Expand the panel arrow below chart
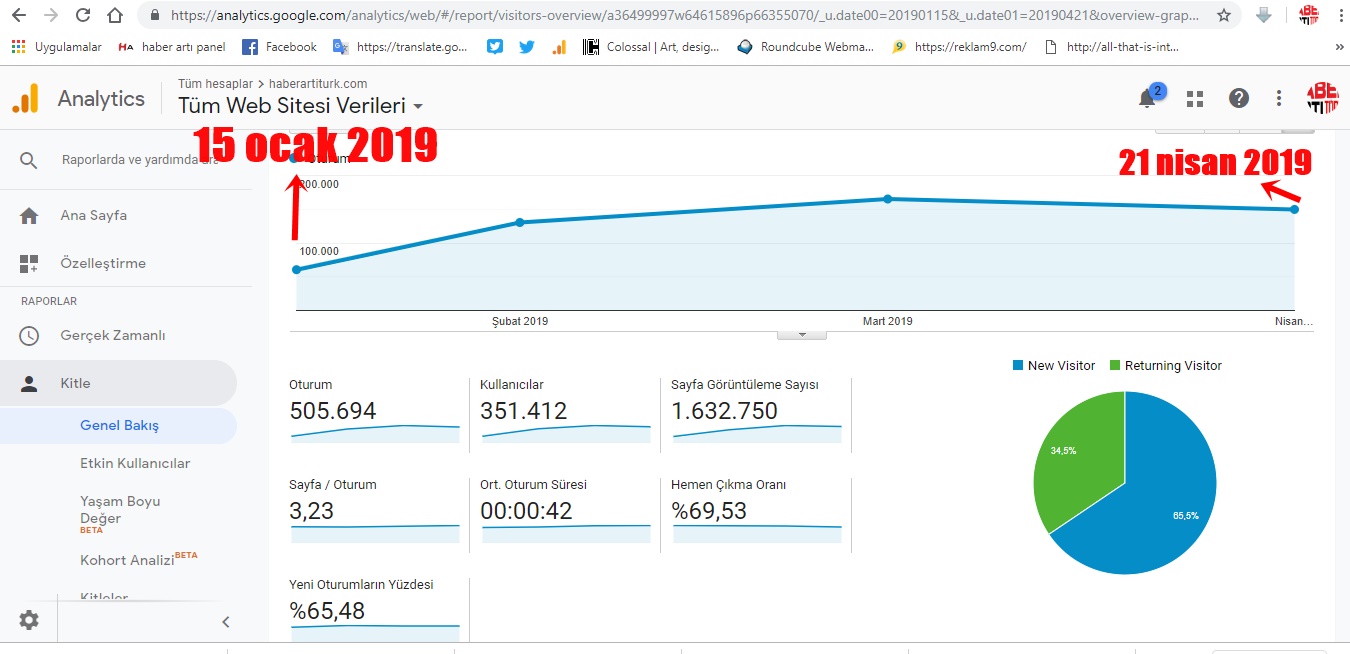Image resolution: width=1350 pixels, height=654 pixels. (802, 334)
